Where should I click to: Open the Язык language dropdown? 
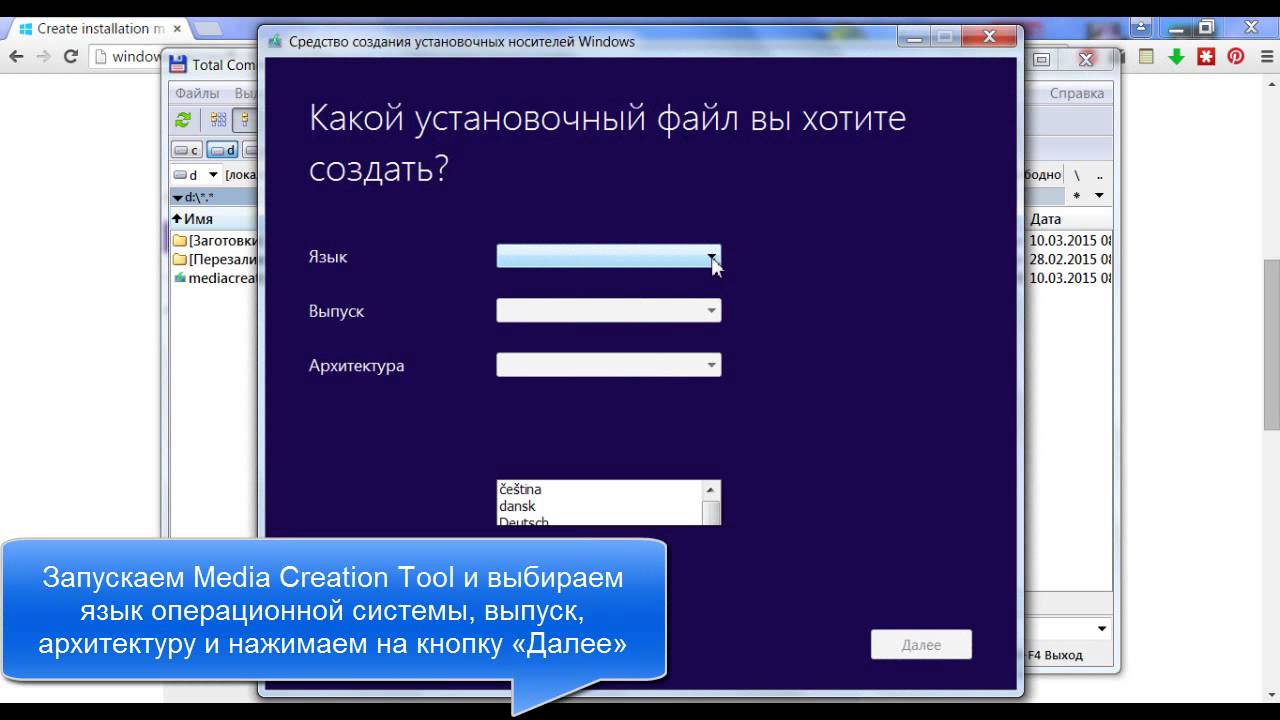[609, 256]
